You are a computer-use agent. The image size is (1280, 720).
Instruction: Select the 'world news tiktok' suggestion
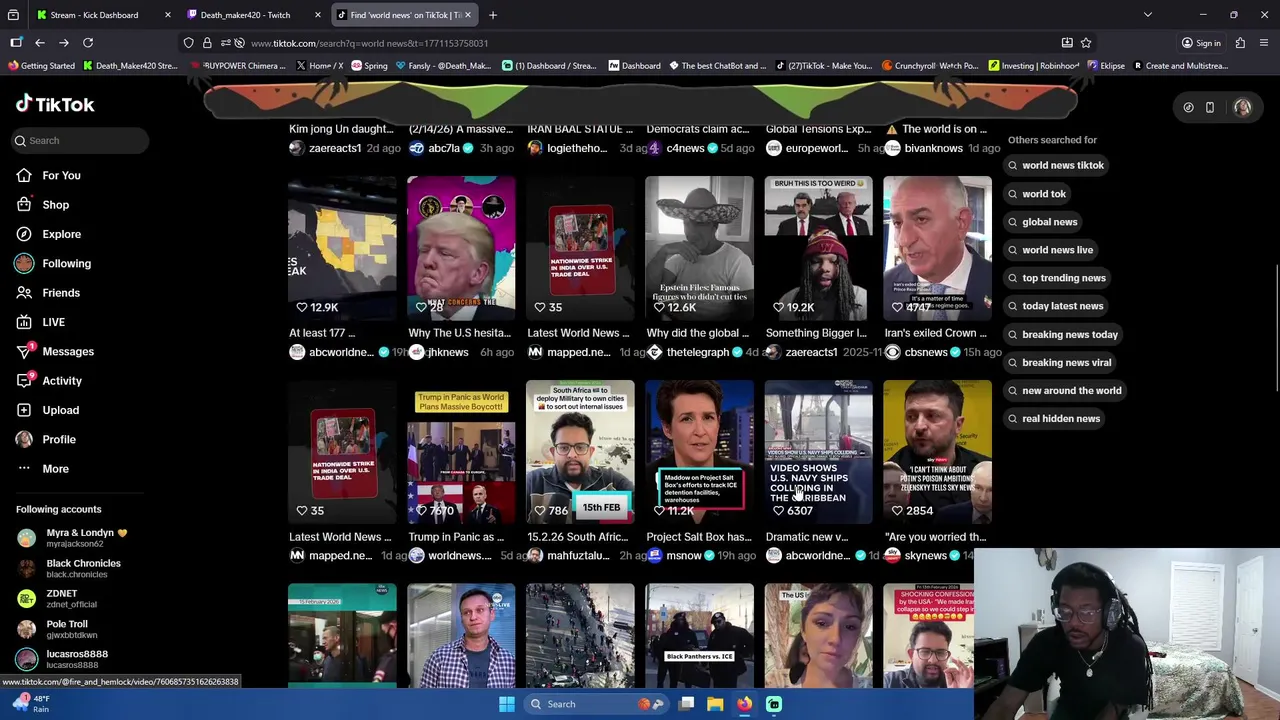pos(1056,165)
